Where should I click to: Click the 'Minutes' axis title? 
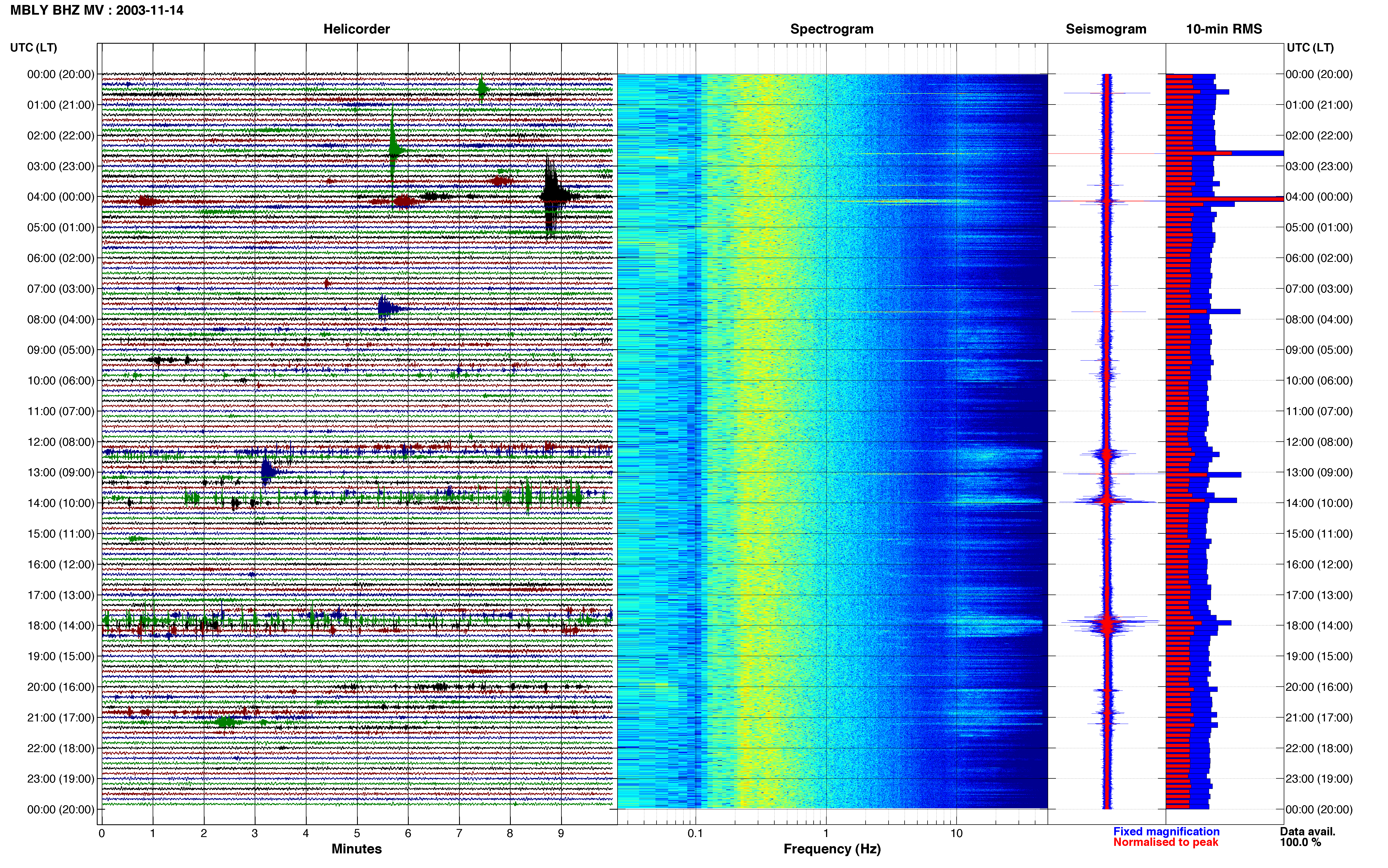(356, 848)
